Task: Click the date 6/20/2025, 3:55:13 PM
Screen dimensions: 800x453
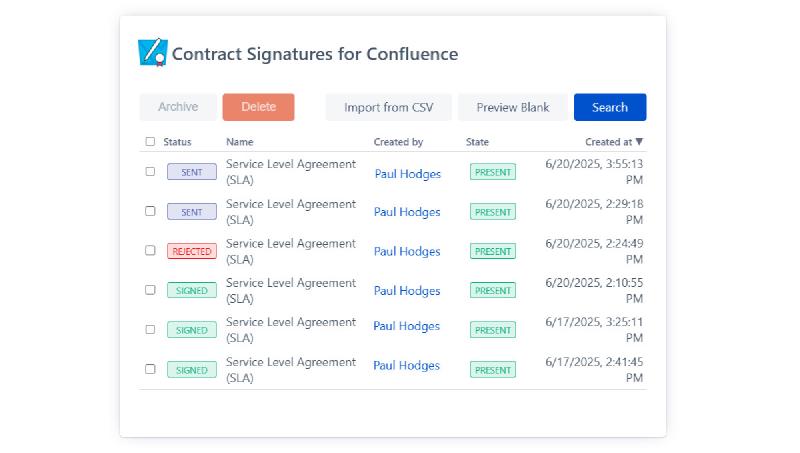Action: [594, 172]
